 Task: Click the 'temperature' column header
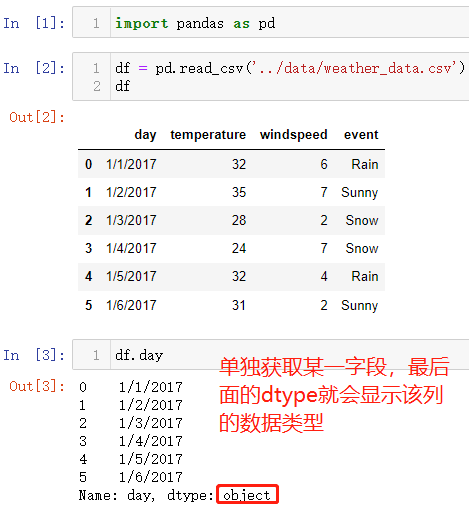(208, 135)
